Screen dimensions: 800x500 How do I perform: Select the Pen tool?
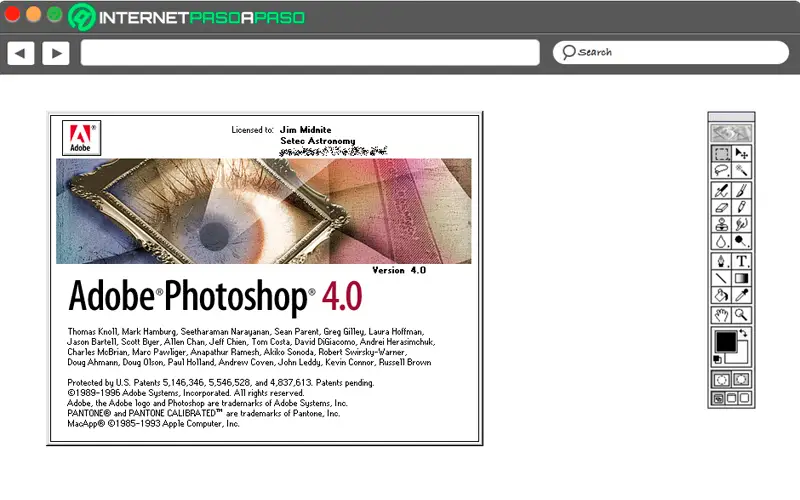tap(721, 261)
